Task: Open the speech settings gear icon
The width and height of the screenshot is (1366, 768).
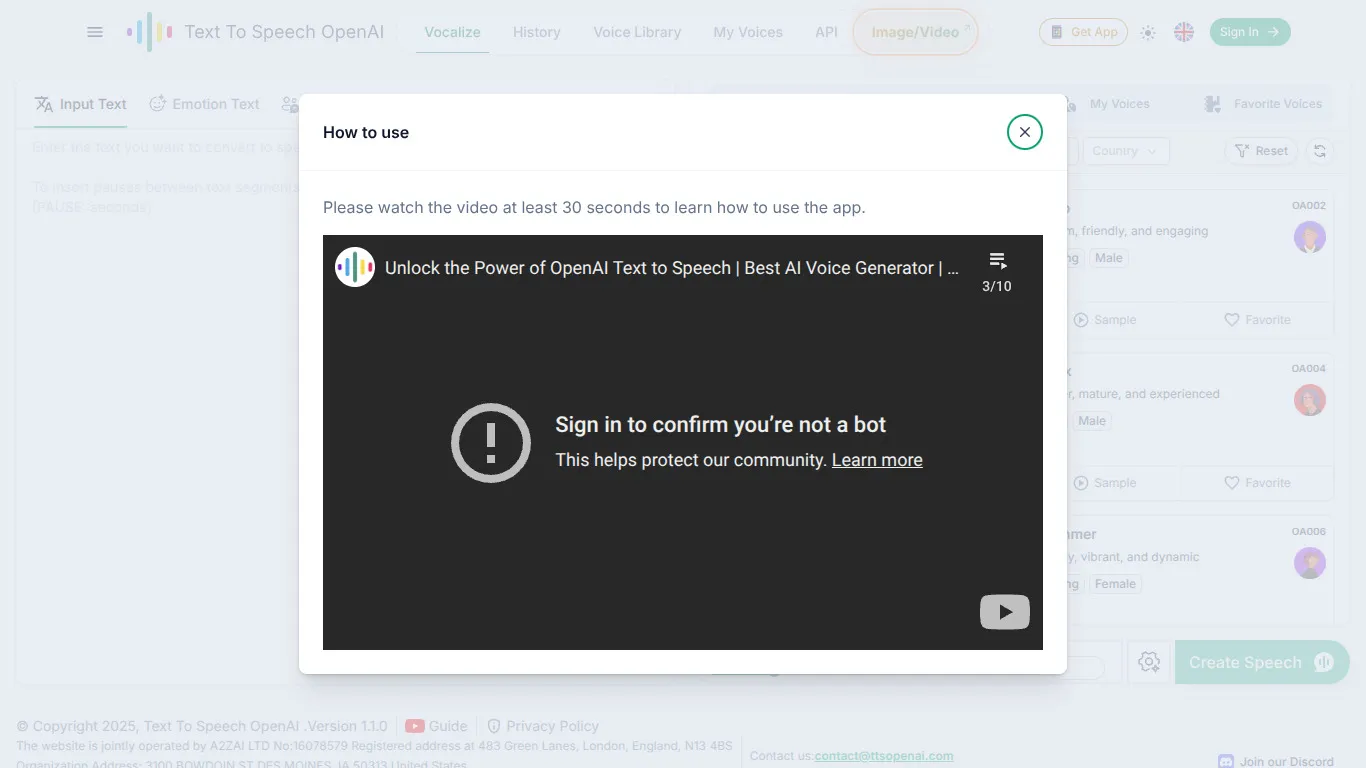Action: click(1149, 662)
